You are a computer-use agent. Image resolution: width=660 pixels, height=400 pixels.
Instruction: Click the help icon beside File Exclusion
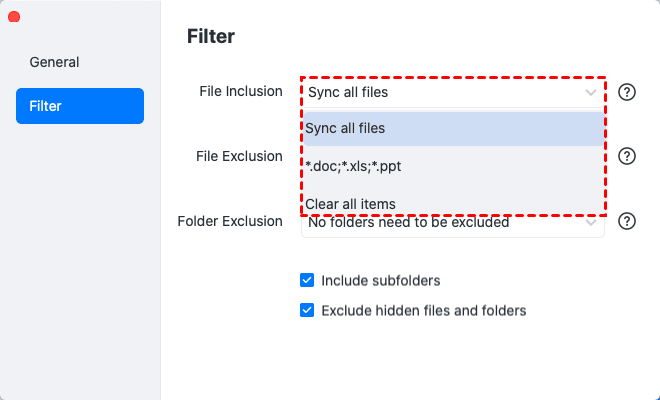[x=627, y=157]
